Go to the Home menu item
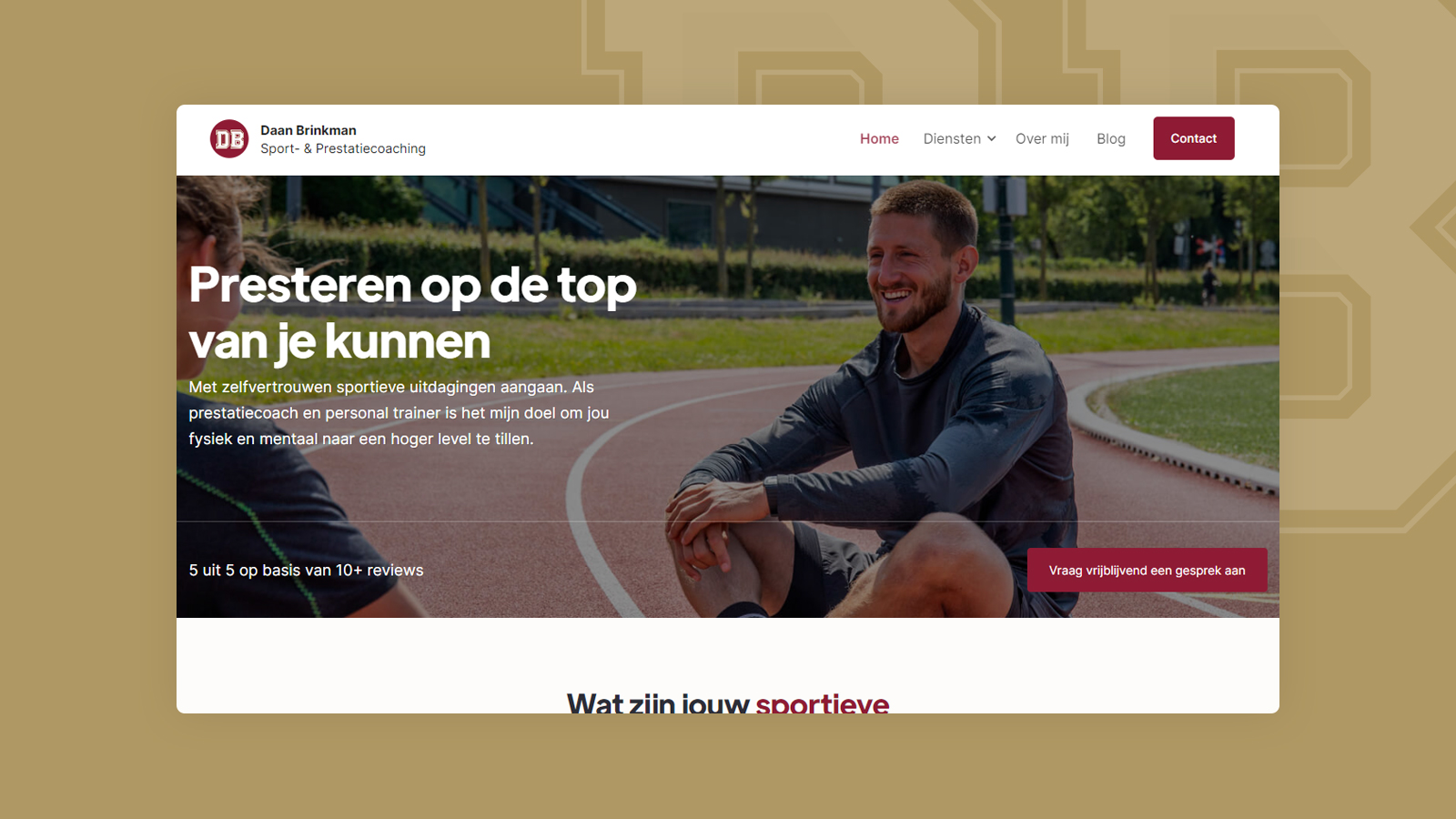The image size is (1456, 819). coord(879,138)
